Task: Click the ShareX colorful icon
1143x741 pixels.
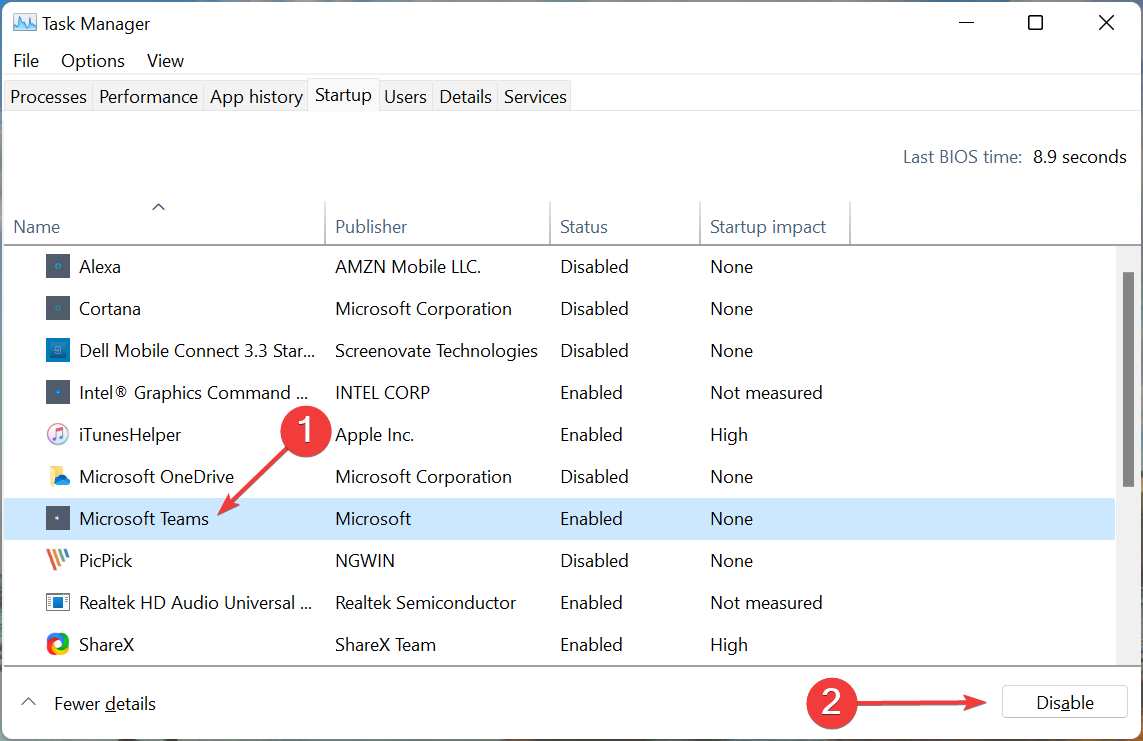Action: (58, 645)
